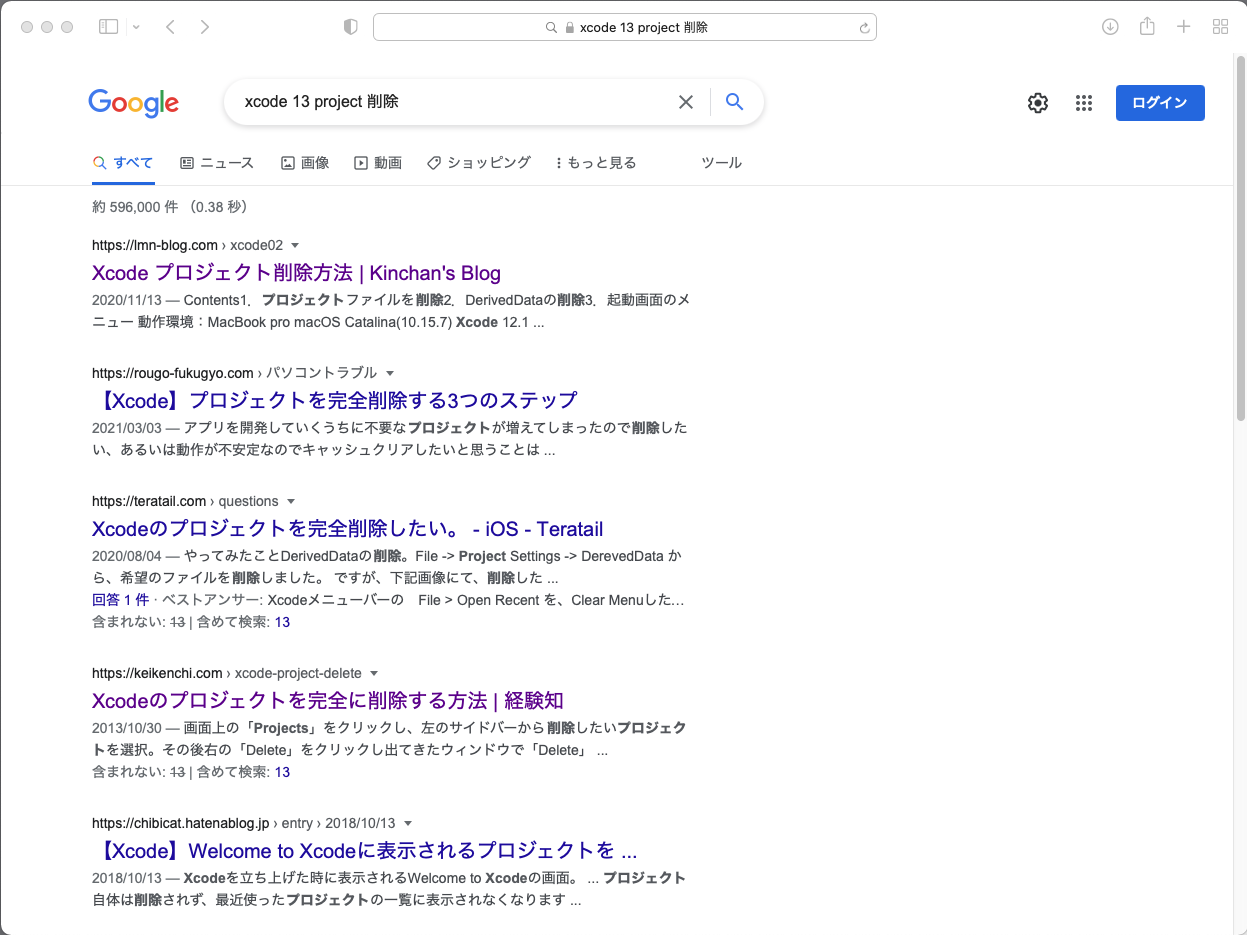Image resolution: width=1247 pixels, height=935 pixels.
Task: Open もっと見る menu
Action: click(x=596, y=162)
